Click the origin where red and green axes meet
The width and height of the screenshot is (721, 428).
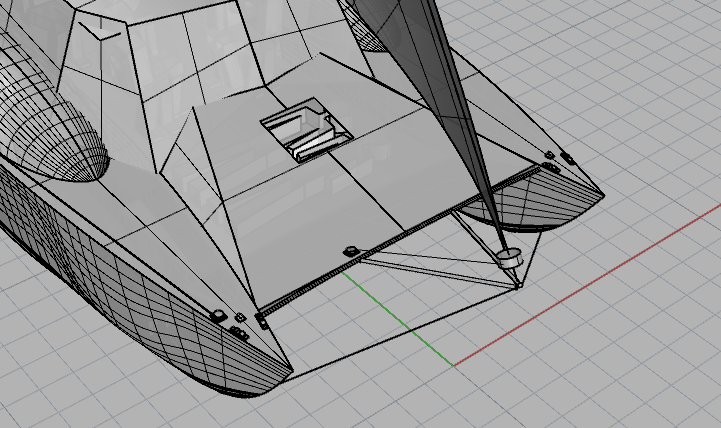pyautogui.click(x=453, y=365)
